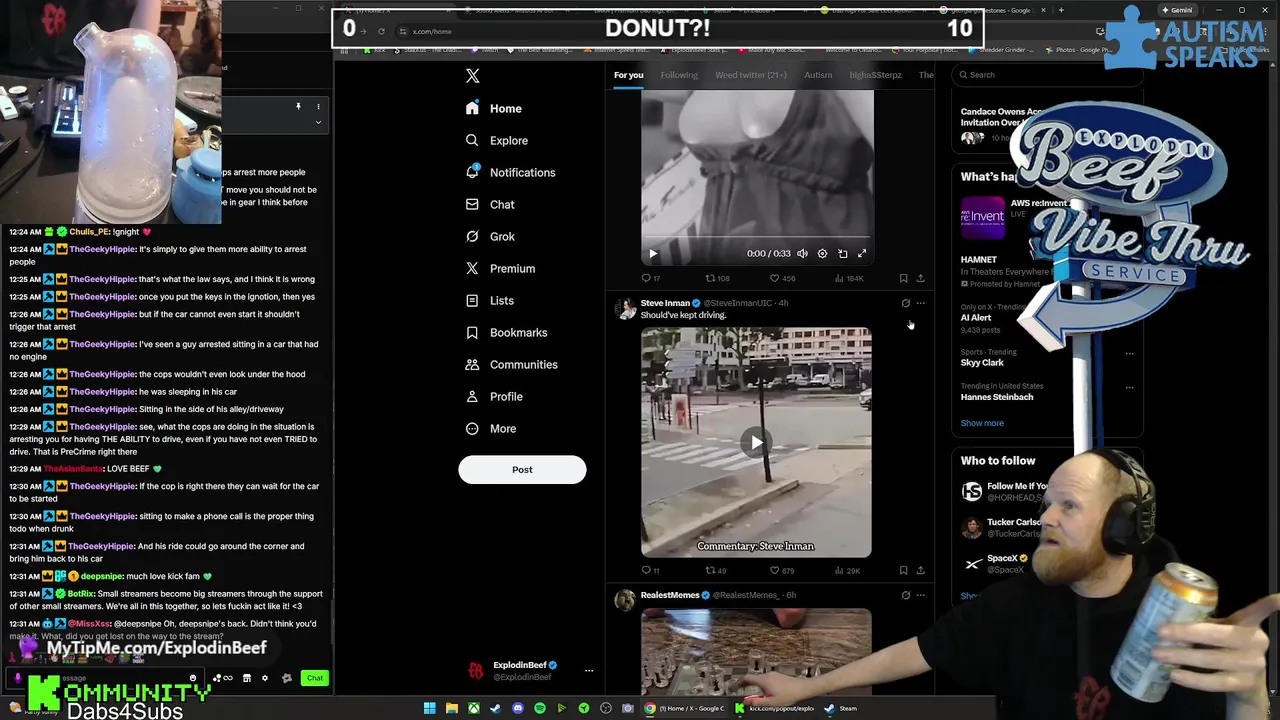Viewport: 1280px width, 720px height.
Task: Open the Skyy Clark trending topic
Action: pyautogui.click(x=982, y=363)
